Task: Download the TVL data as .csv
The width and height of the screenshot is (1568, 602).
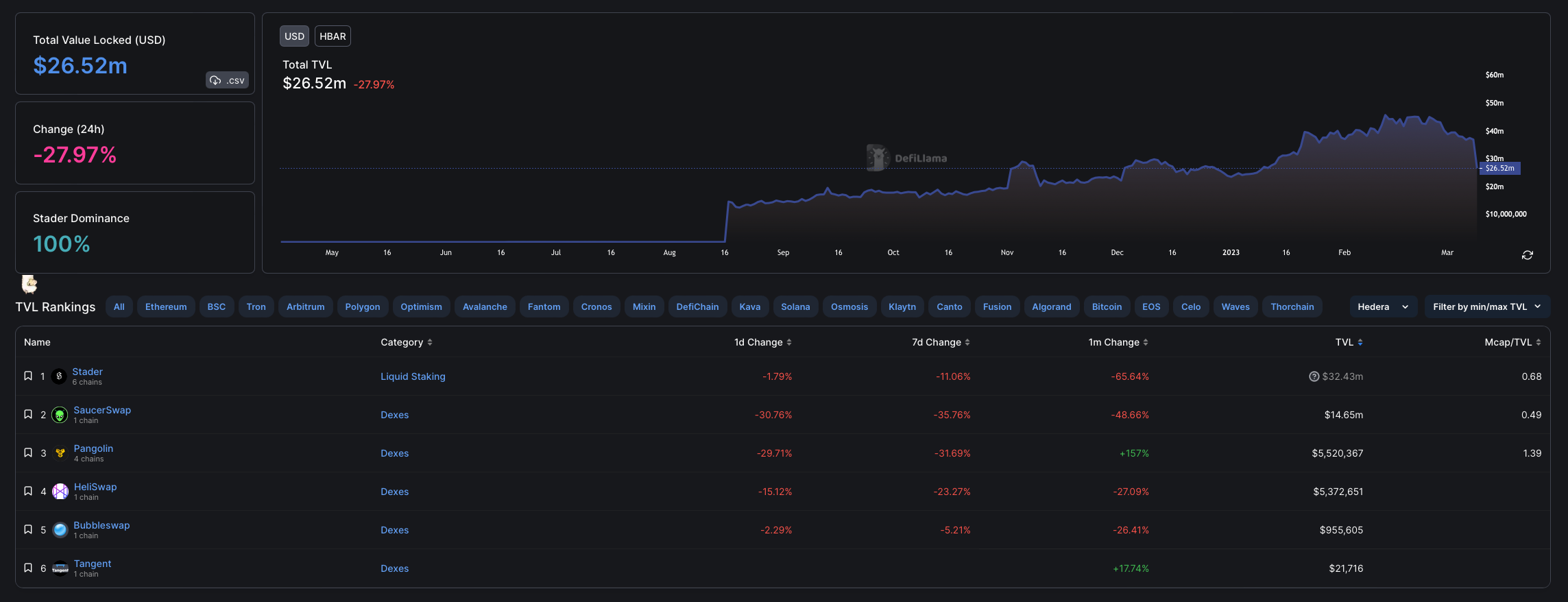Action: (227, 80)
